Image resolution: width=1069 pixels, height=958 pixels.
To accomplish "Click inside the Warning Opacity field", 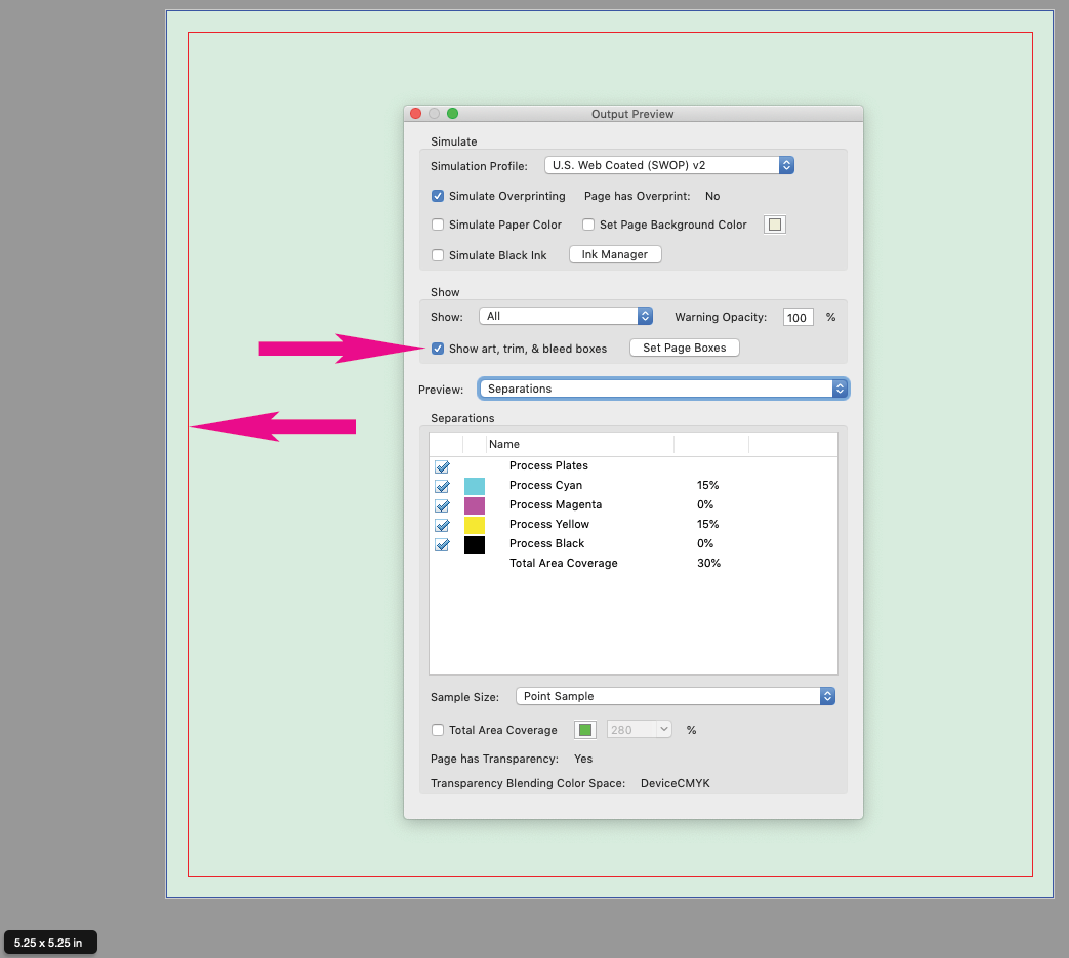I will (x=797, y=316).
